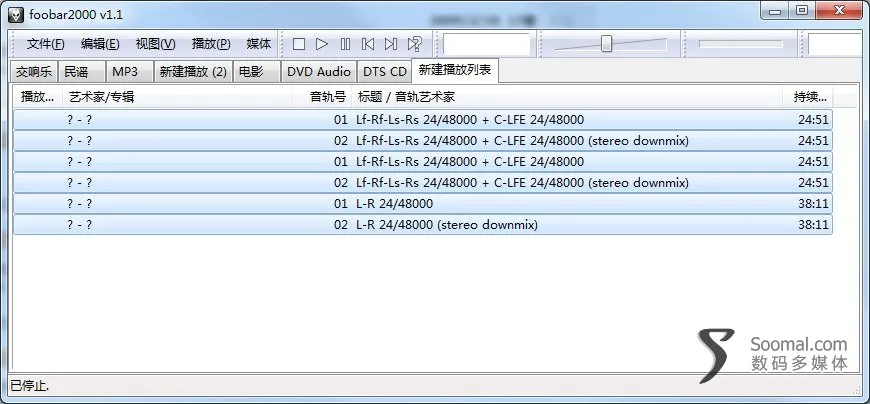Sort by 艺术家/专辑 column header
The image size is (870, 404).
coord(176,97)
